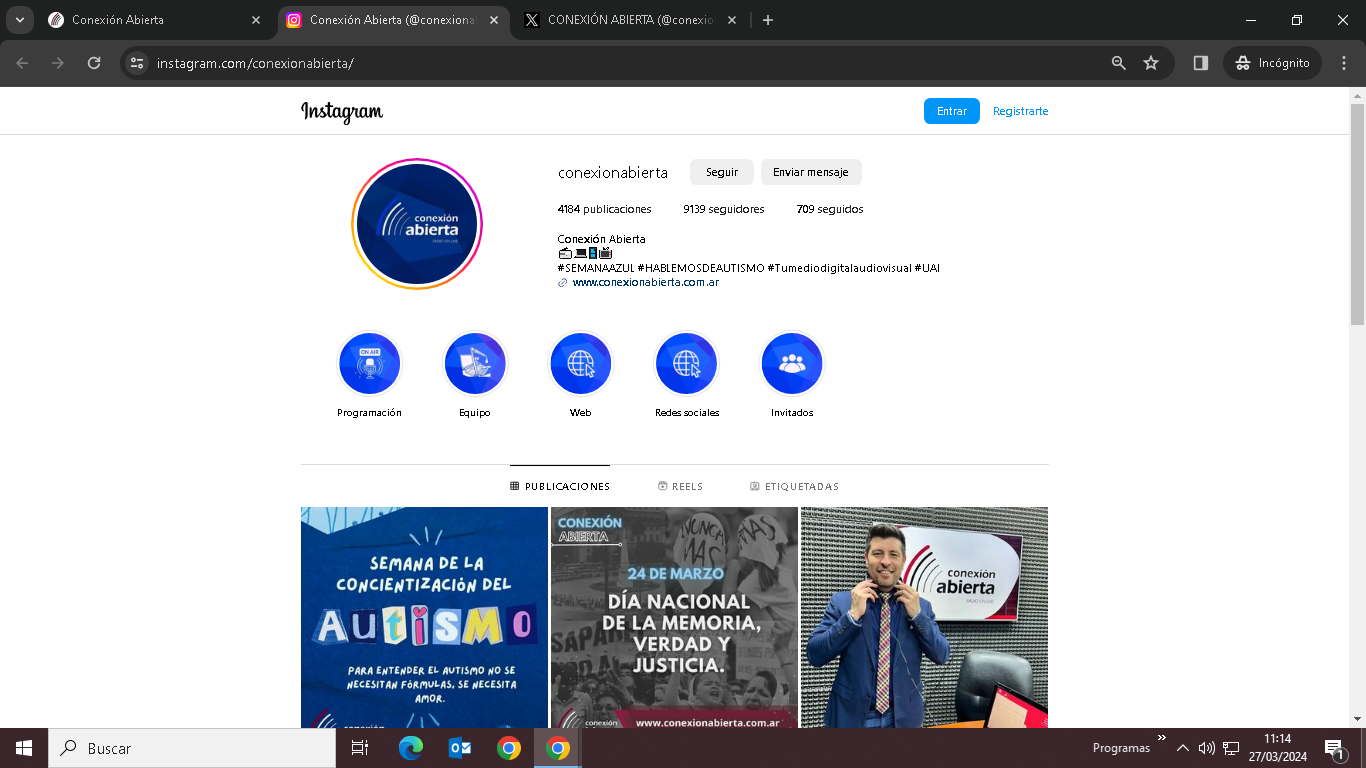Viewport: 1366px width, 768px height.
Task: Click the Entrar login button
Action: (951, 111)
